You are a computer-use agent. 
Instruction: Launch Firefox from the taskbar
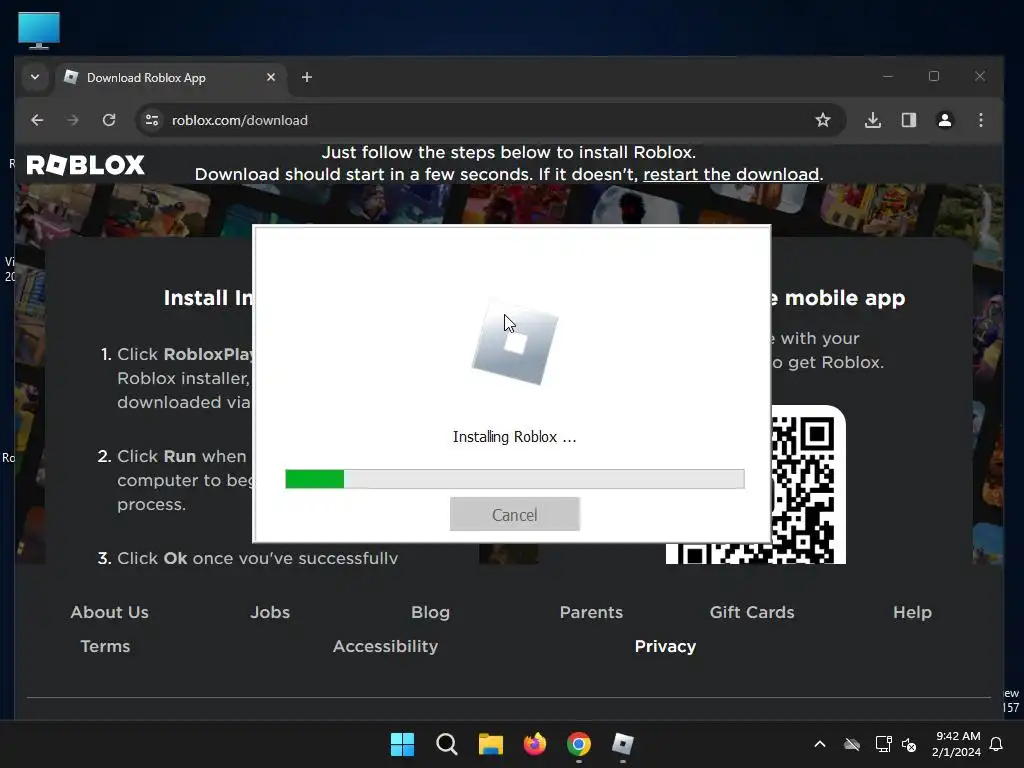point(535,744)
